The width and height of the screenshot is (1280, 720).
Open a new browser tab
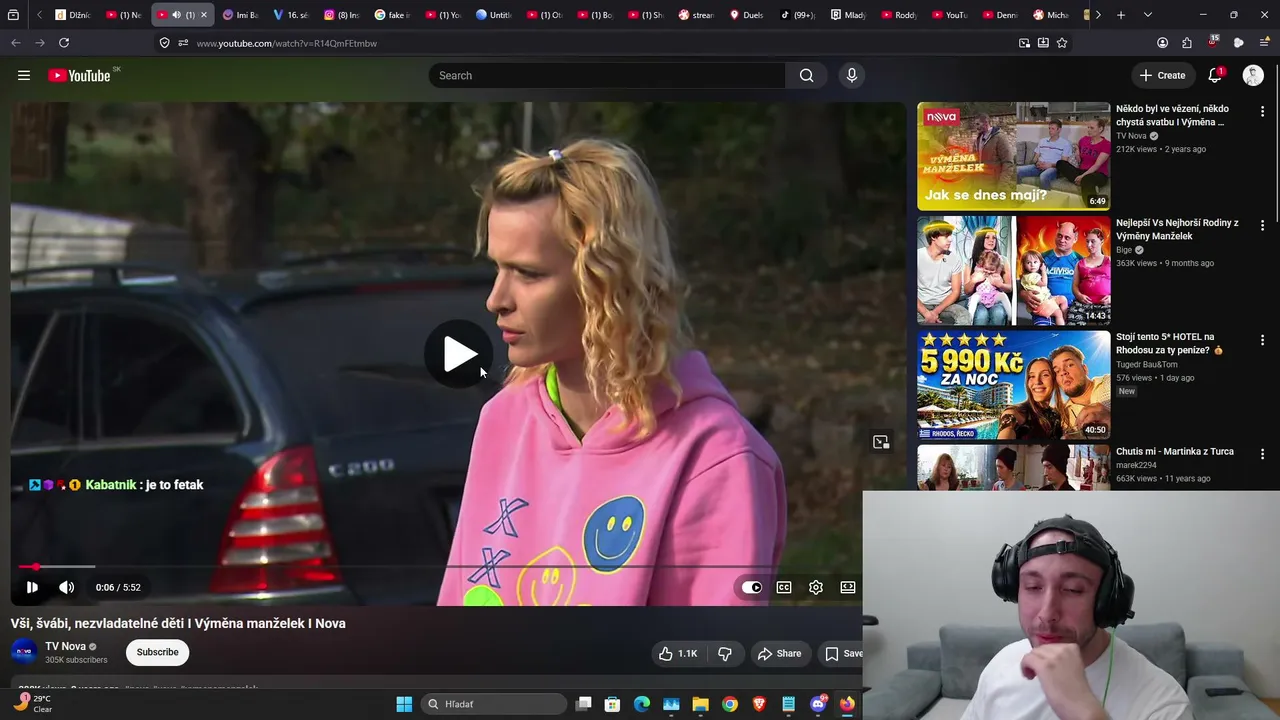1121,15
